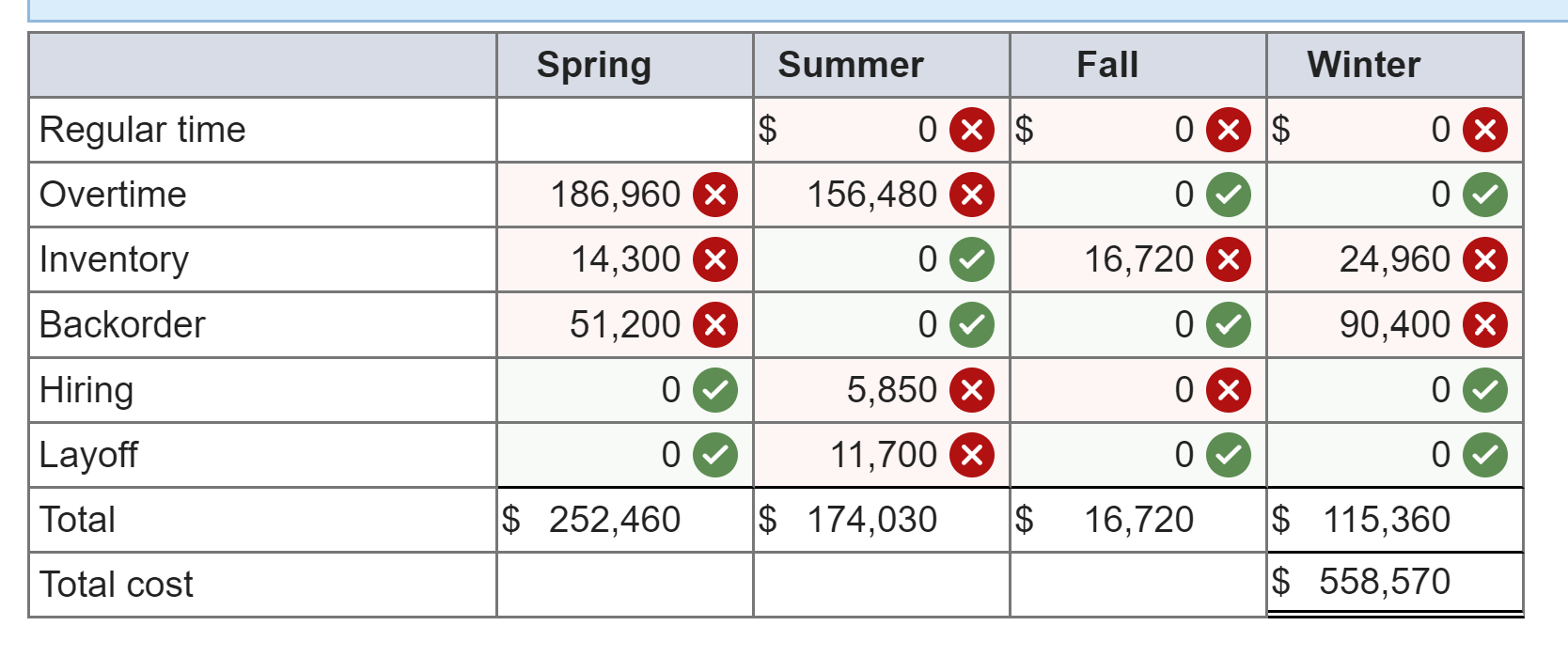Click the green check beside Fall Layoff
The image size is (1568, 657).
pos(1231,455)
